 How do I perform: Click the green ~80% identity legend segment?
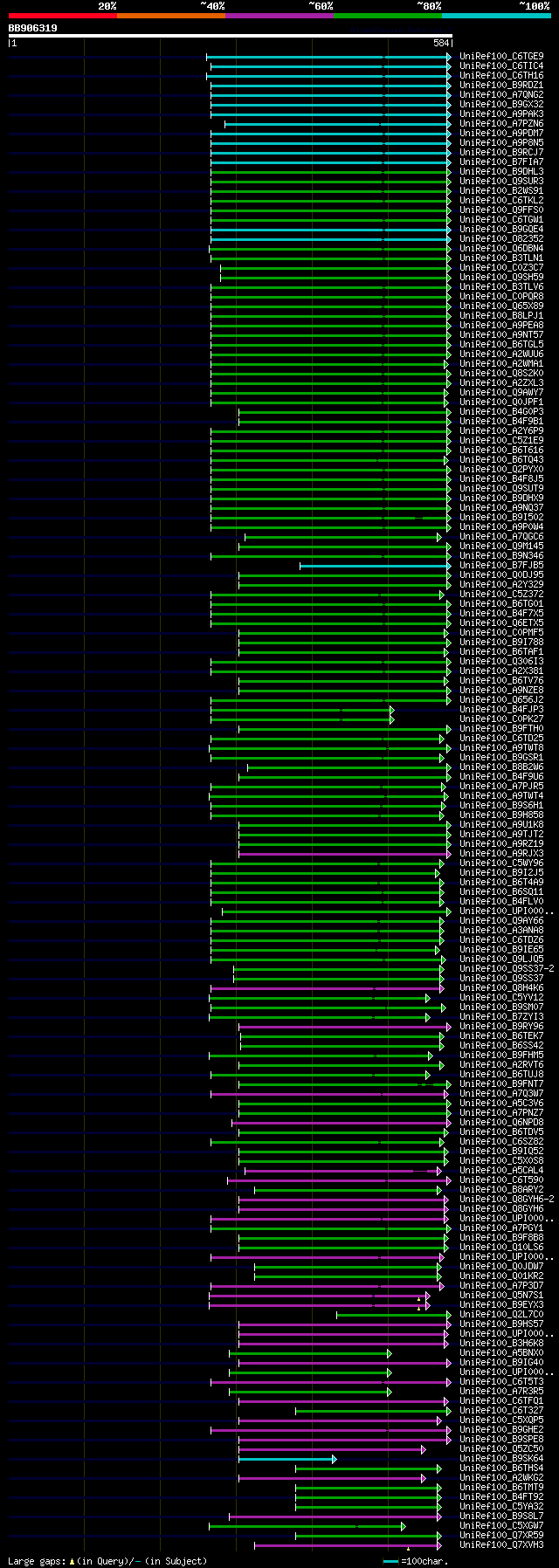click(x=388, y=16)
